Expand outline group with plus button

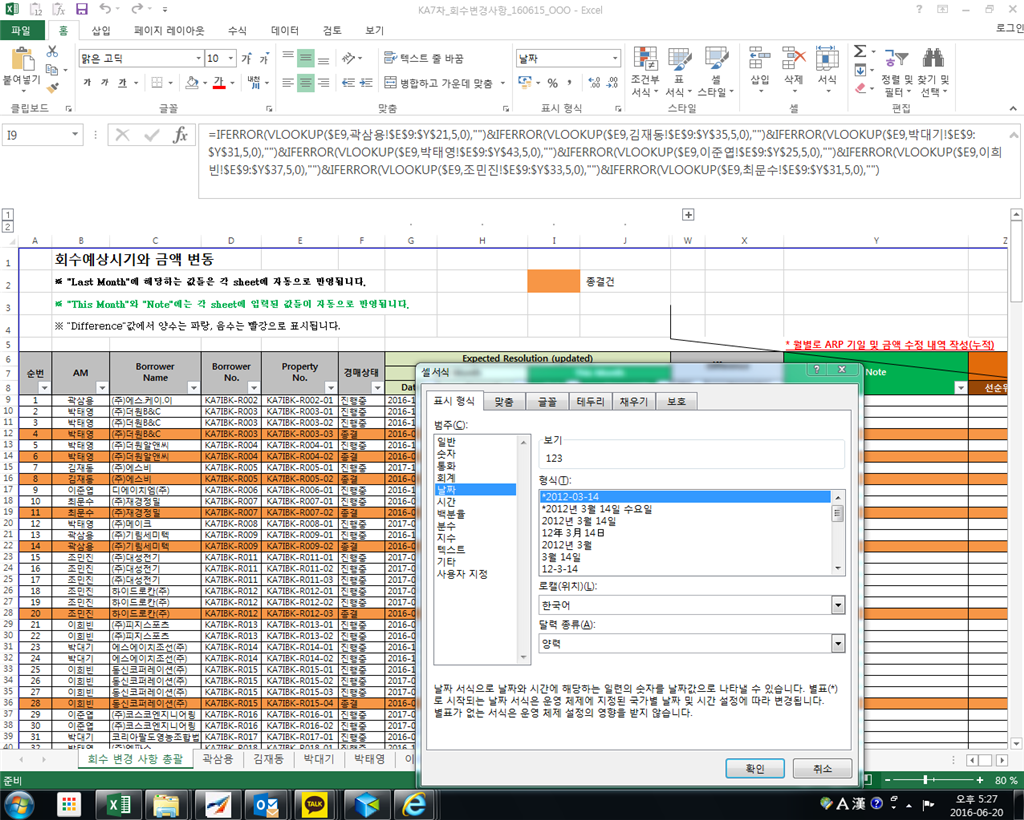pyautogui.click(x=688, y=215)
